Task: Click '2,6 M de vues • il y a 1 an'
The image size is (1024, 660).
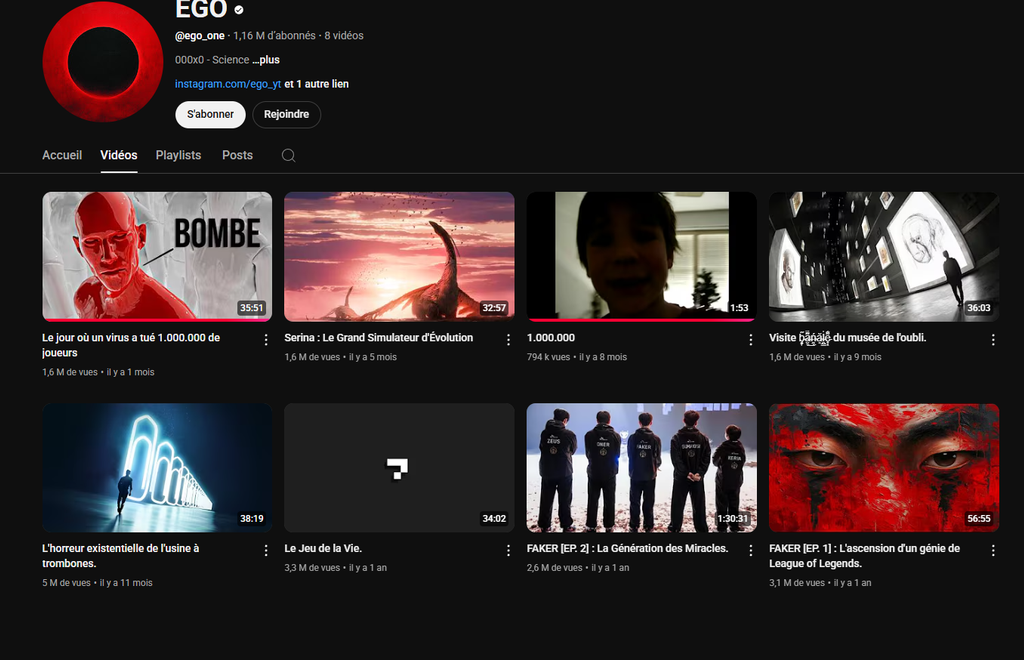Action: pos(578,568)
